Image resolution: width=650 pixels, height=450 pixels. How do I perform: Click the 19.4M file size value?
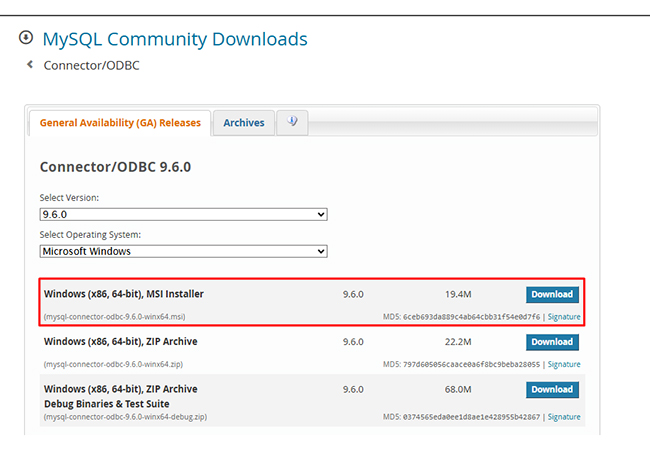pos(458,294)
